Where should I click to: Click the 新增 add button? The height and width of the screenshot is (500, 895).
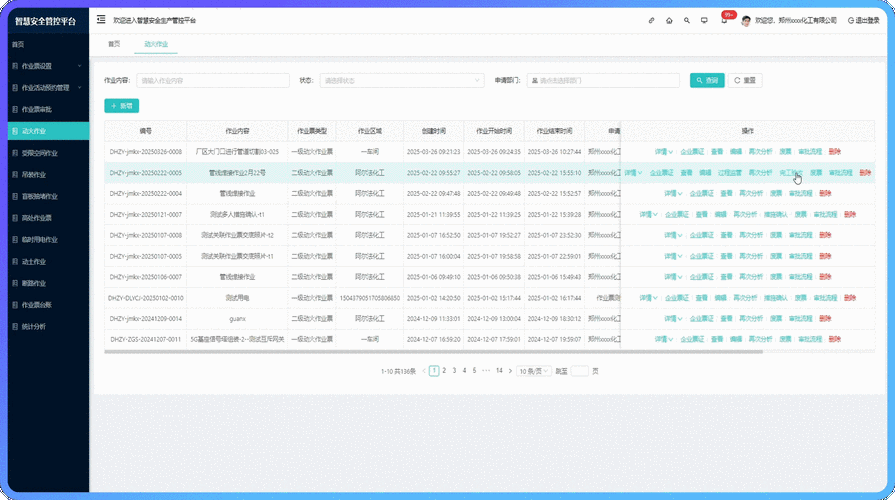[x=121, y=106]
